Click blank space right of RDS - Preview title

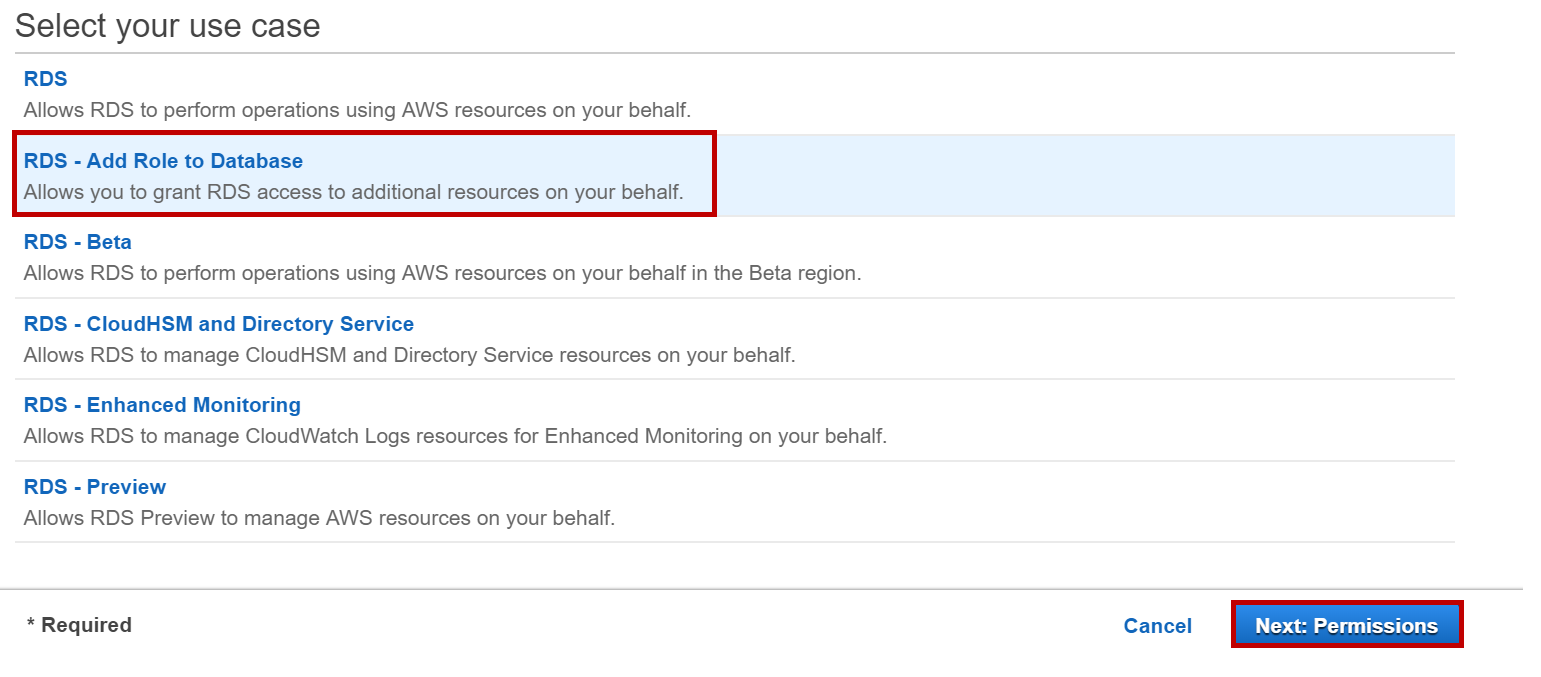click(x=800, y=487)
